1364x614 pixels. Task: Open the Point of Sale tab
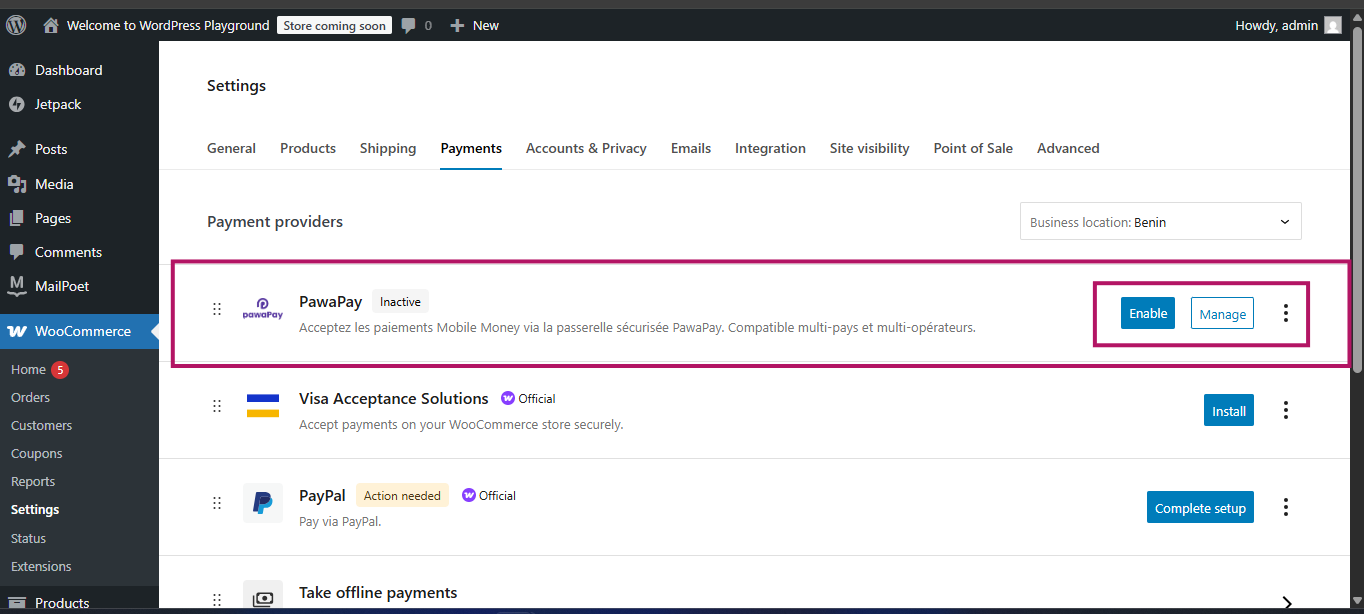coord(973,148)
